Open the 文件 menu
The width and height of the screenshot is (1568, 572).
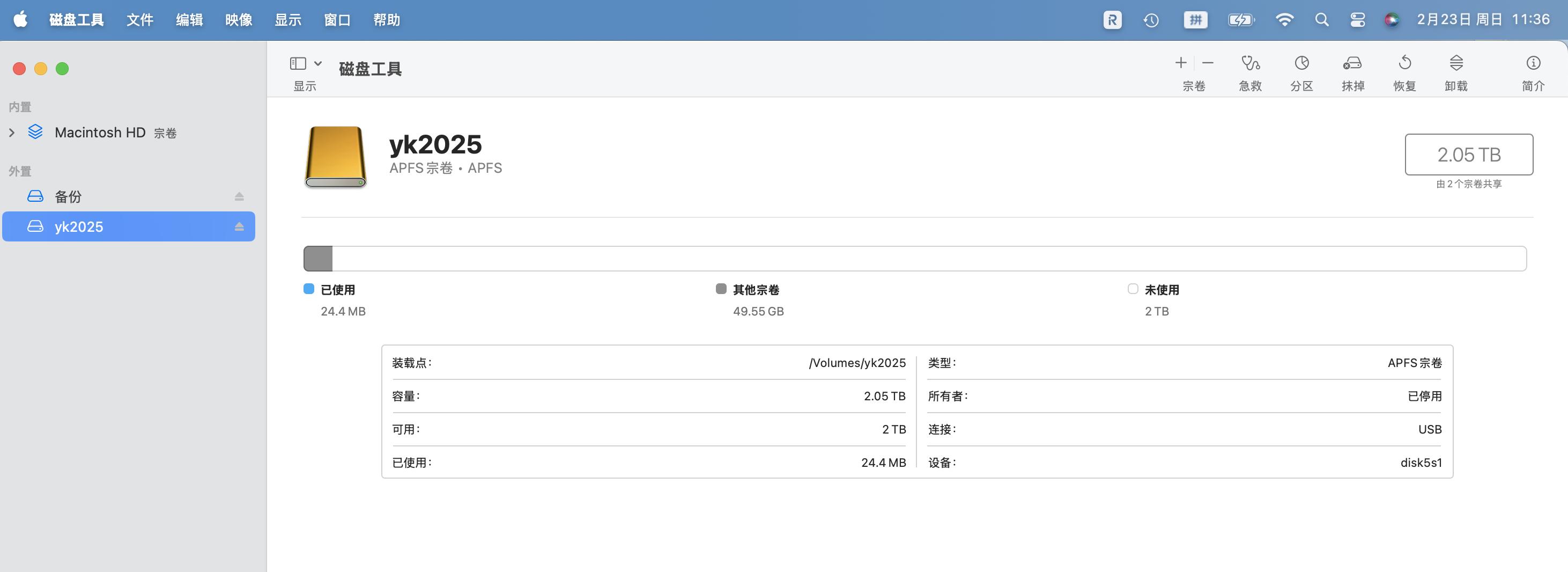click(x=139, y=20)
